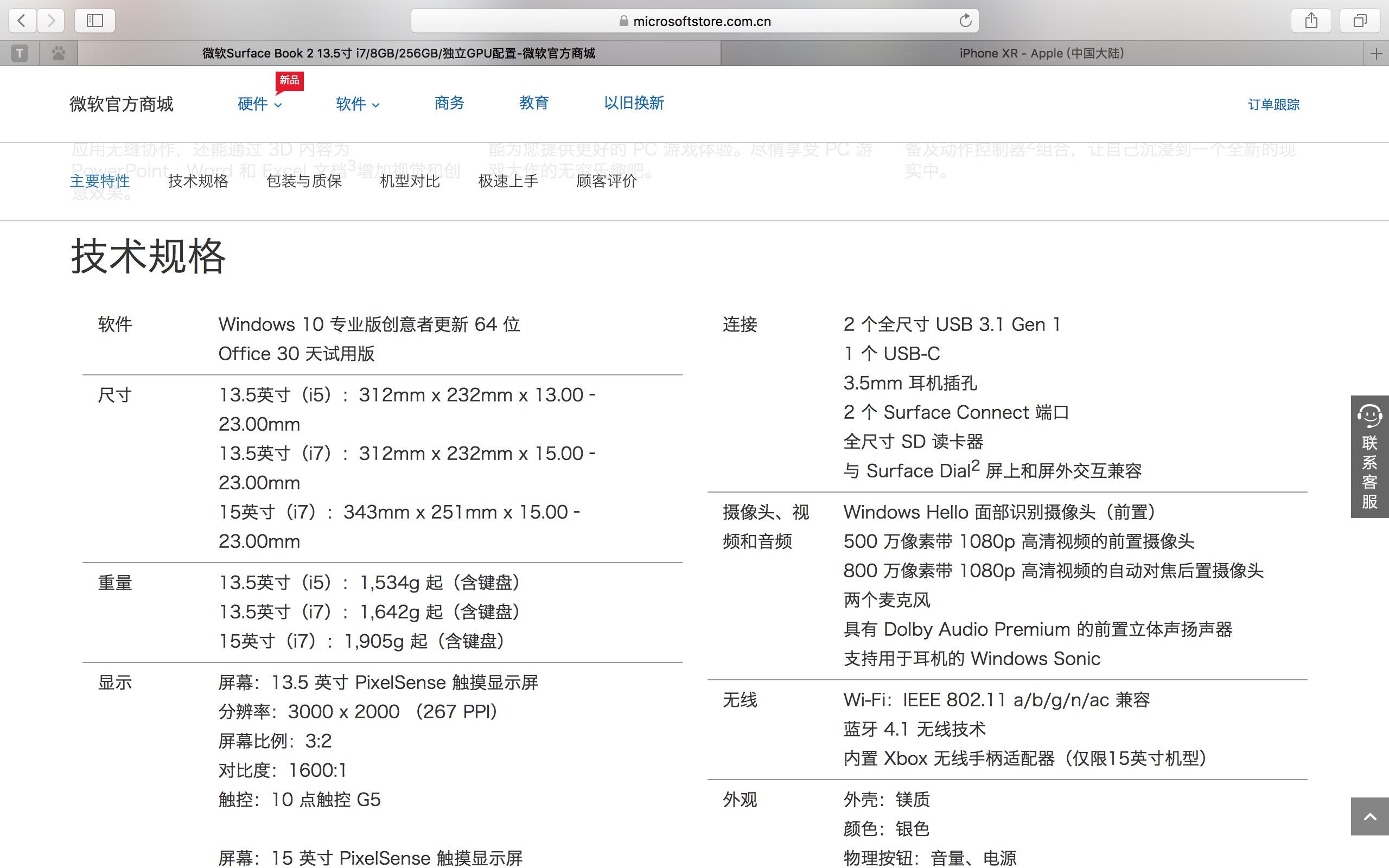Click the 重量 spec row label
Viewport: 1389px width, 868px height.
pos(115,583)
